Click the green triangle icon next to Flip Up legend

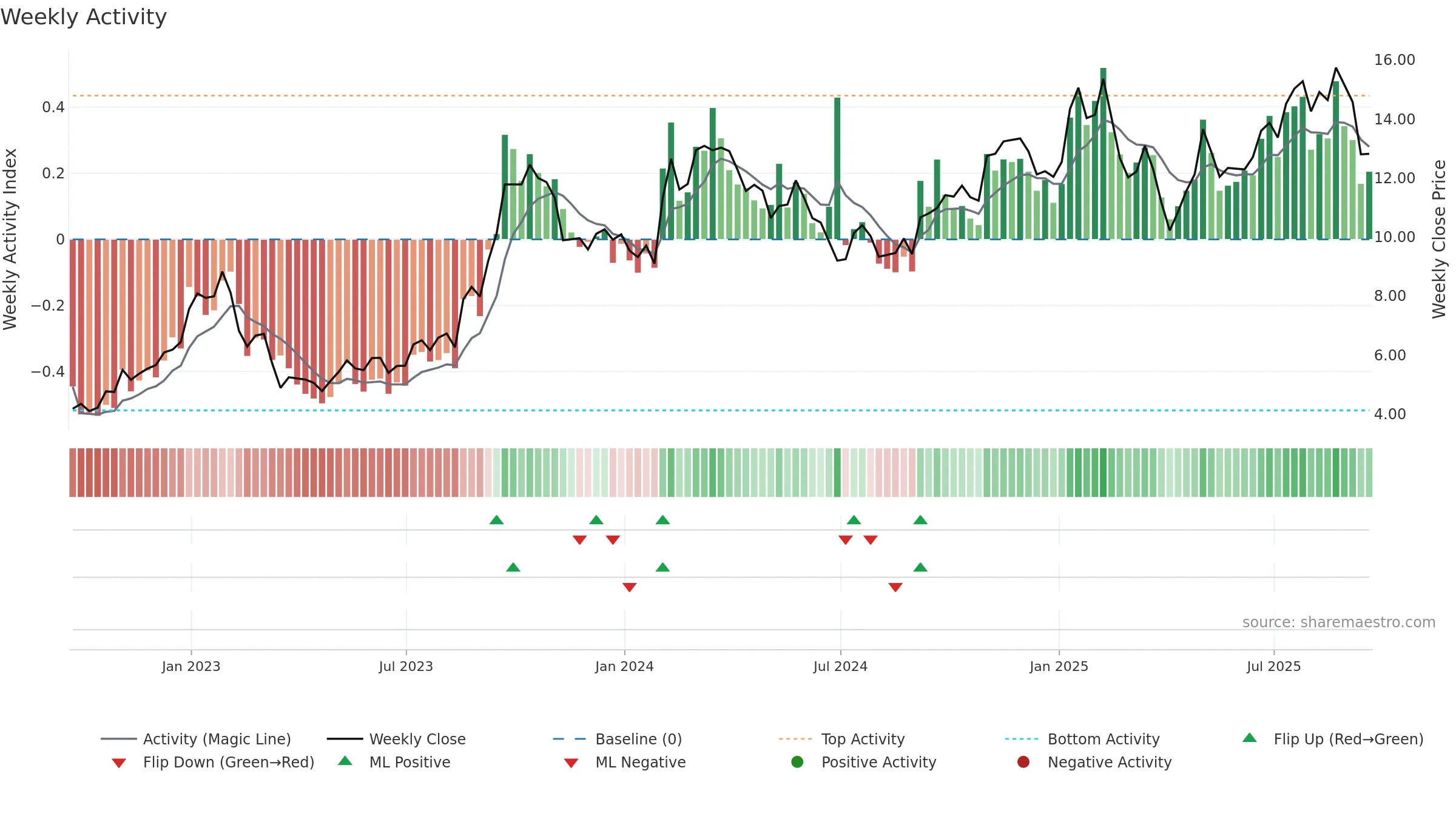click(x=1250, y=738)
